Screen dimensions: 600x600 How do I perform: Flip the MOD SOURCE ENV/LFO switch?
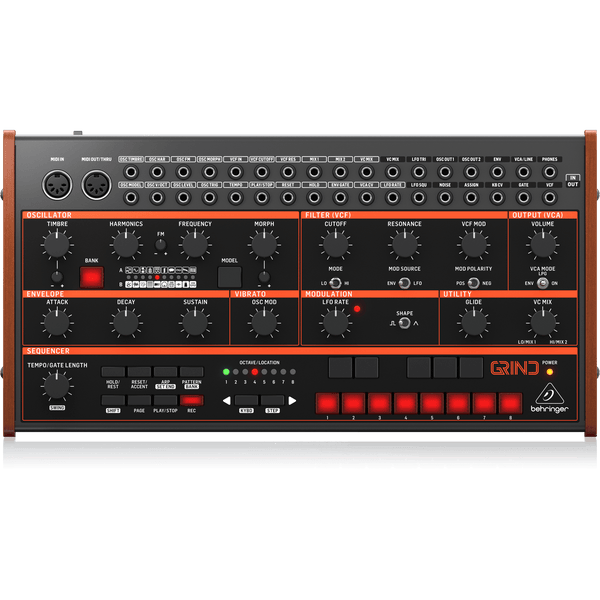[404, 282]
